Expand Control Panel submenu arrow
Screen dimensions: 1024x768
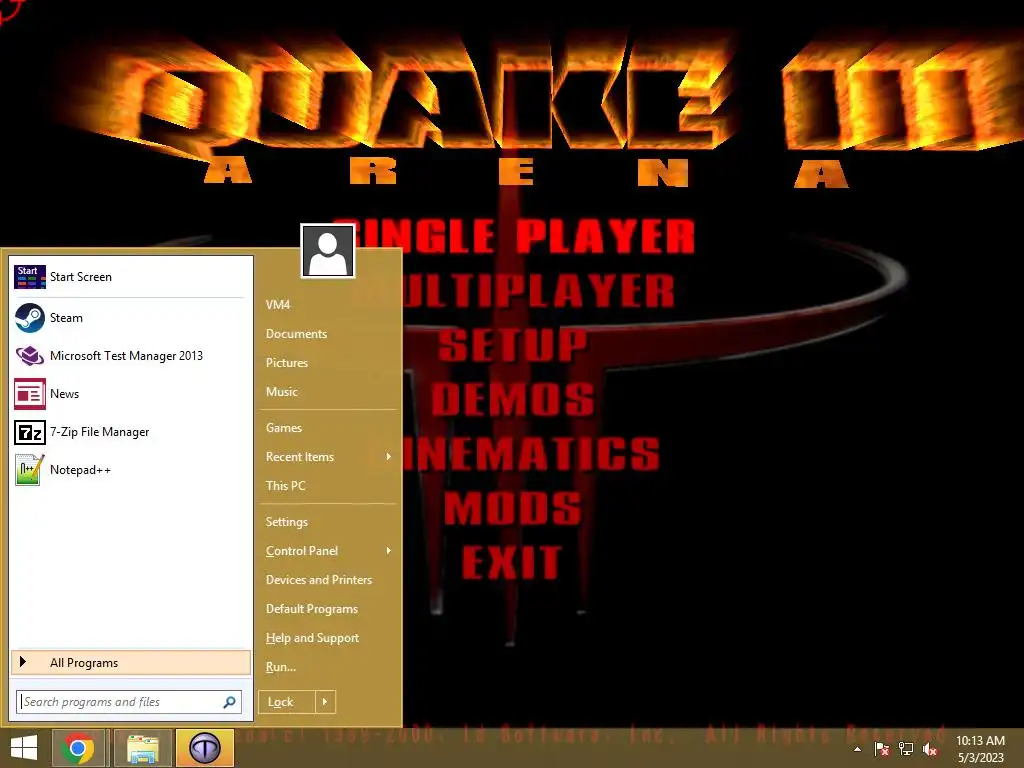[389, 551]
